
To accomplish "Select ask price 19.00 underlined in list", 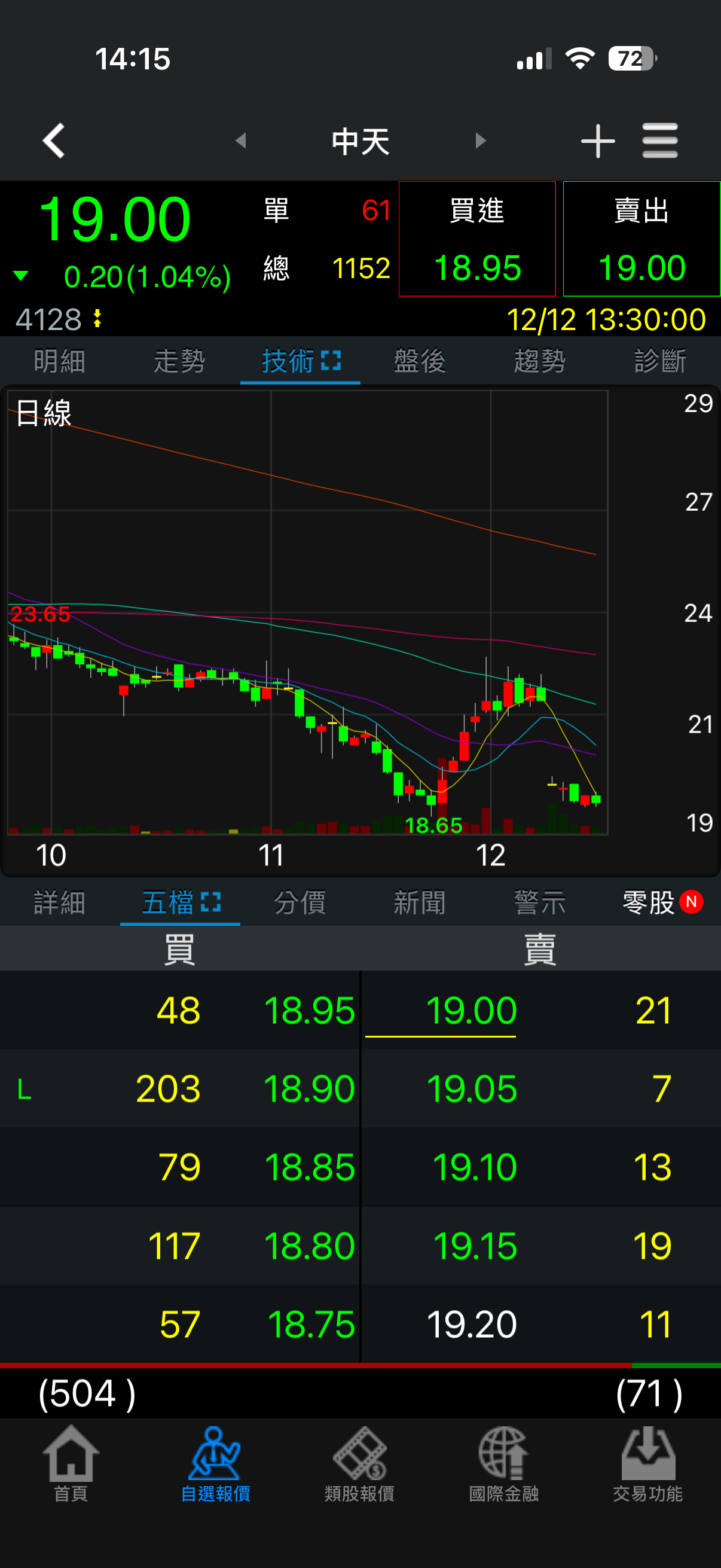I will [x=472, y=1011].
